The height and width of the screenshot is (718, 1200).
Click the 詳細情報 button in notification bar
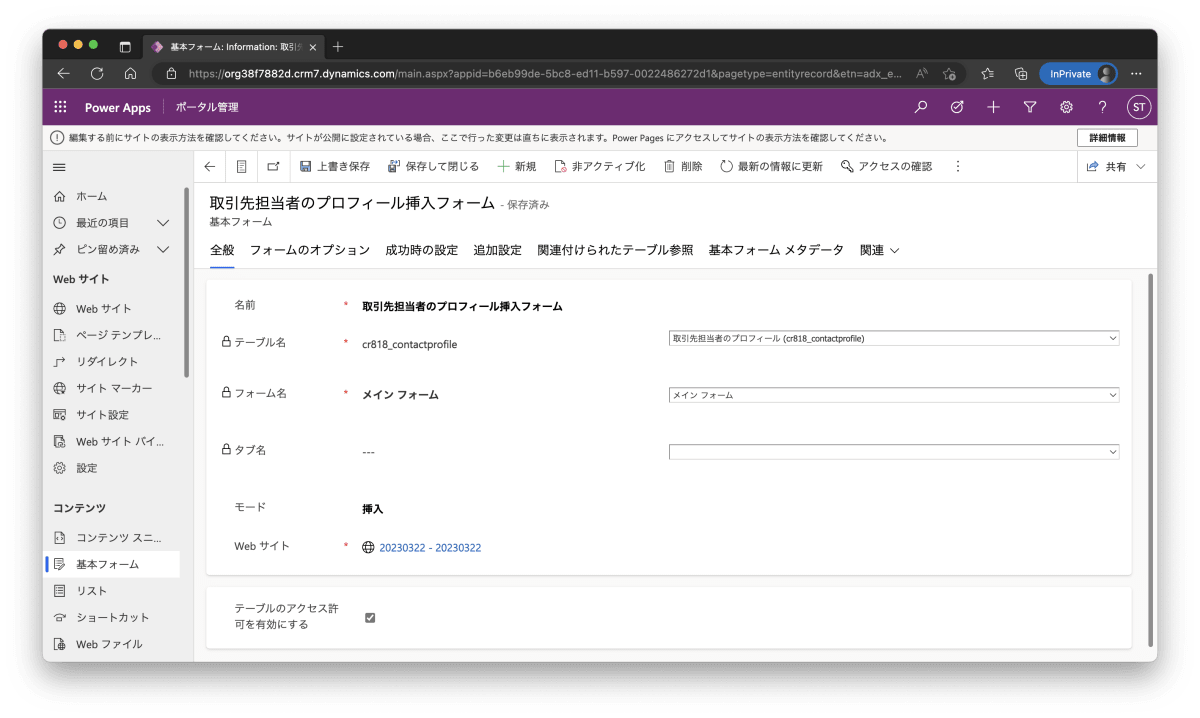(1107, 138)
